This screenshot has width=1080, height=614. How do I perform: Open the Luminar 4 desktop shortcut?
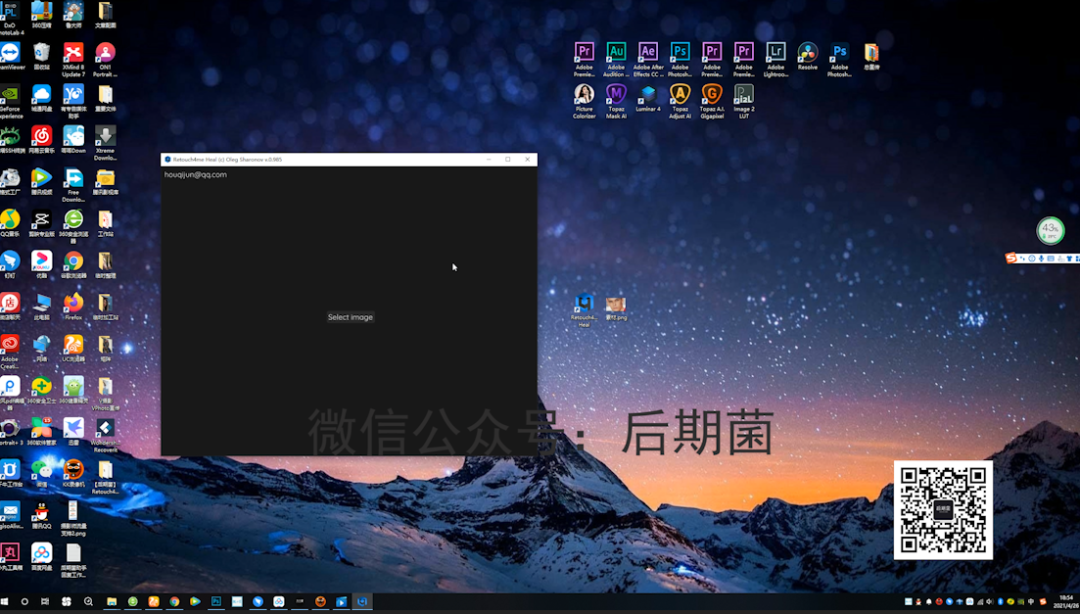(x=648, y=94)
